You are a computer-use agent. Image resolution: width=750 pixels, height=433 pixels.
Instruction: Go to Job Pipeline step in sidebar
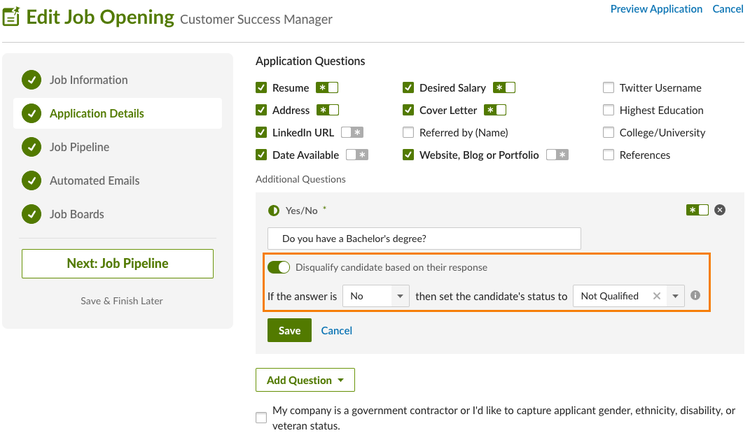pyautogui.click(x=79, y=147)
